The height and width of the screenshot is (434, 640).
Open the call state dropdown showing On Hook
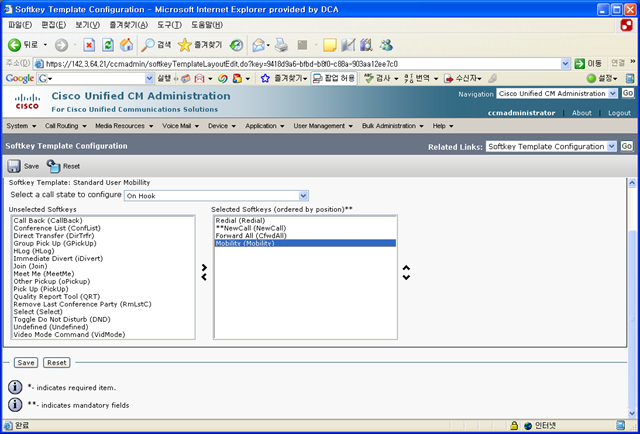(x=216, y=196)
